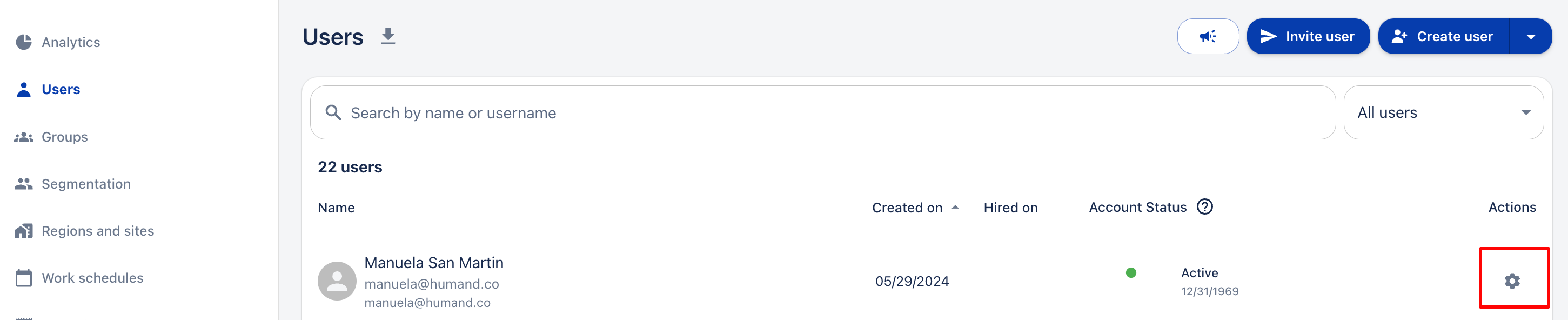
Task: Click the Hired on column header
Action: tap(1010, 208)
